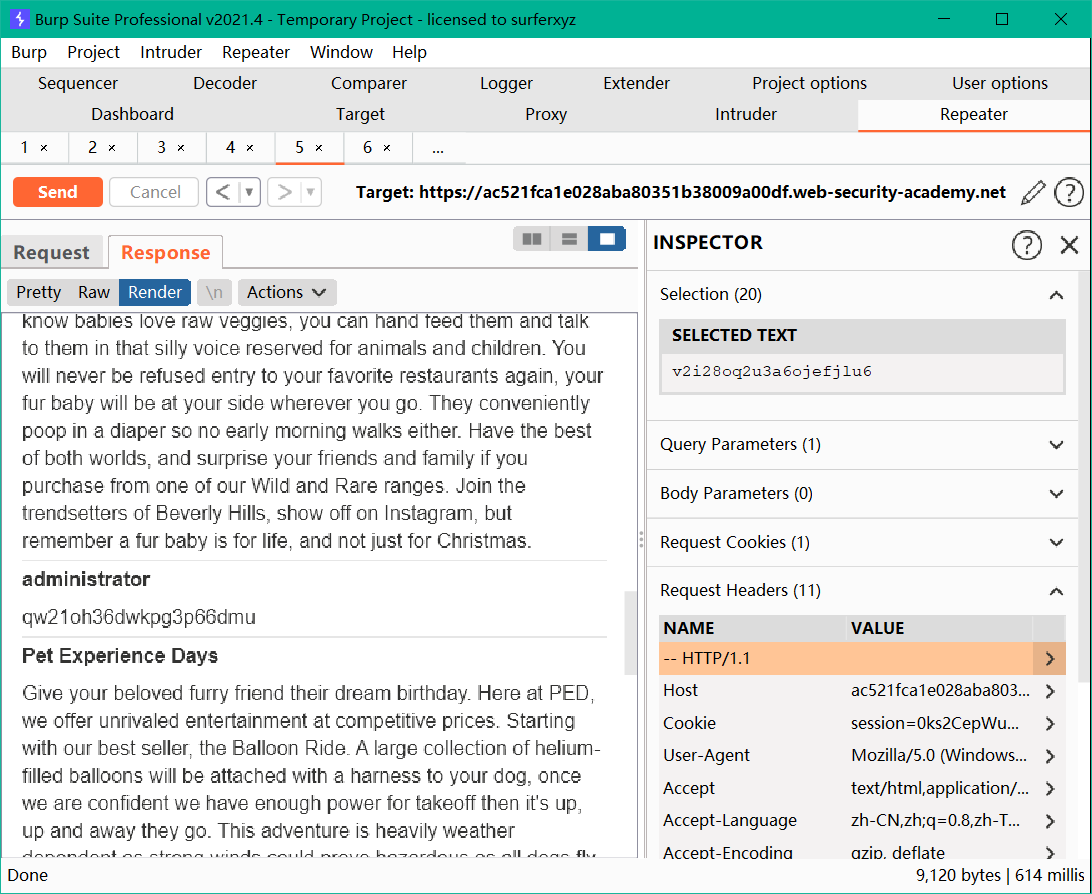Viewport: 1092px width, 894px height.
Task: Close Repeater tab 4
Action: click(249, 148)
